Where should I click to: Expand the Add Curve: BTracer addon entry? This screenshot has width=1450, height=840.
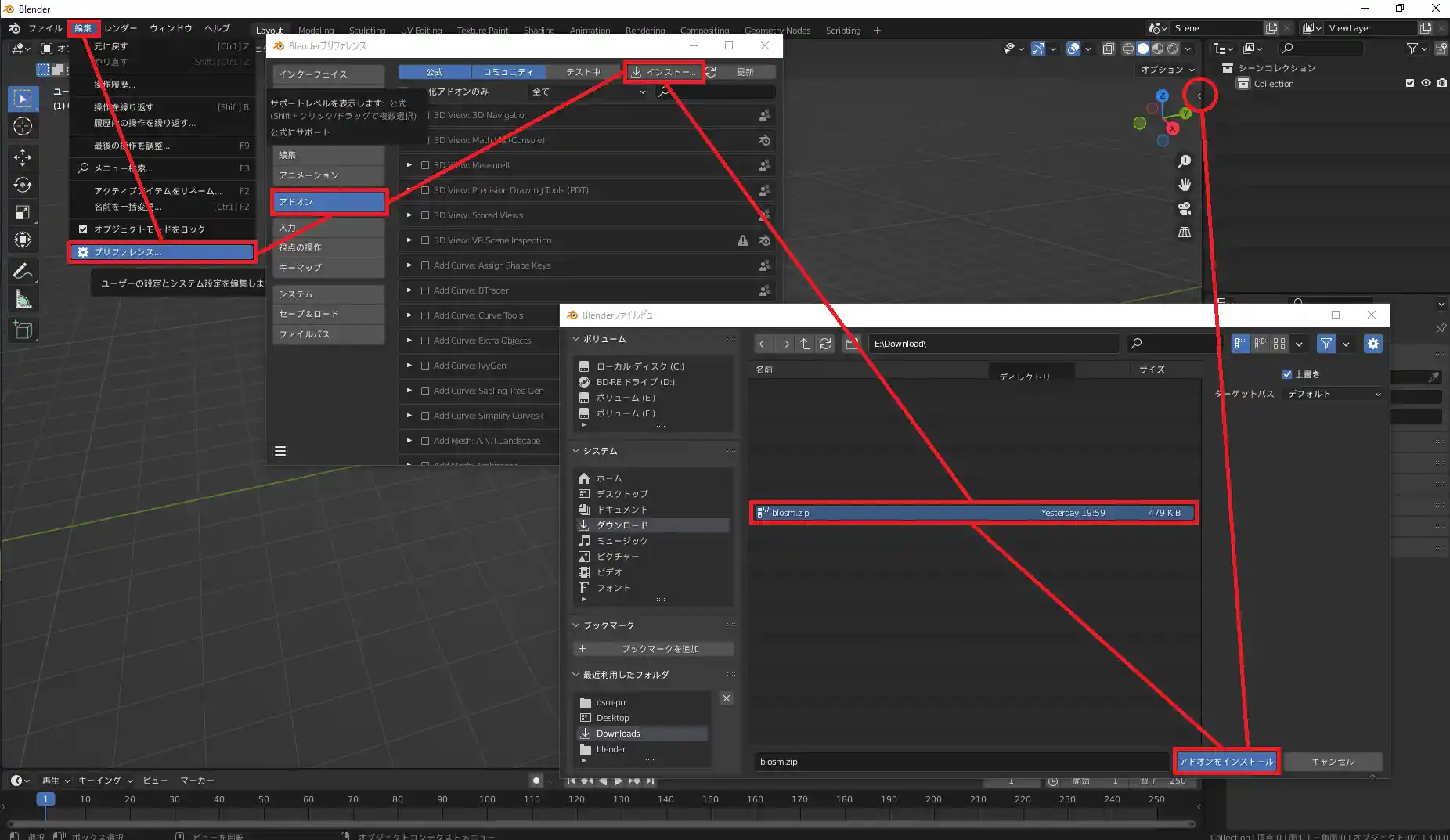409,290
